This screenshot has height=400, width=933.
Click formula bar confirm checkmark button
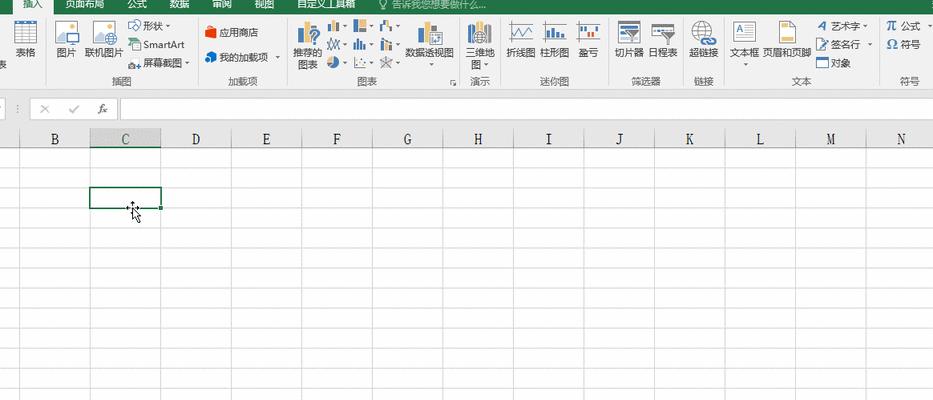74,109
